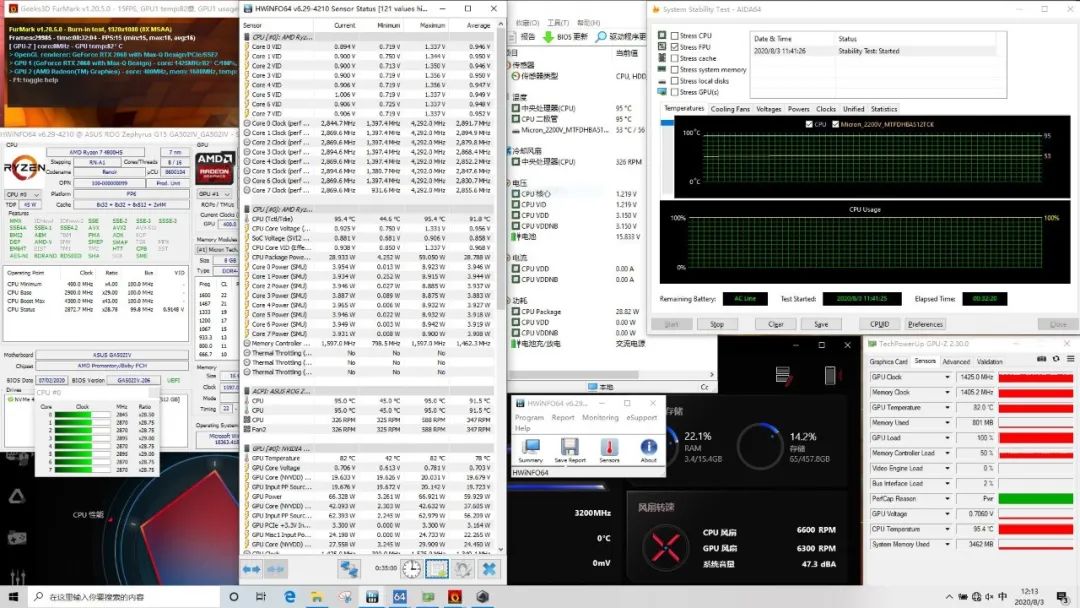Switch to Voltages tab in AIDA64
The height and width of the screenshot is (608, 1080).
(x=769, y=109)
